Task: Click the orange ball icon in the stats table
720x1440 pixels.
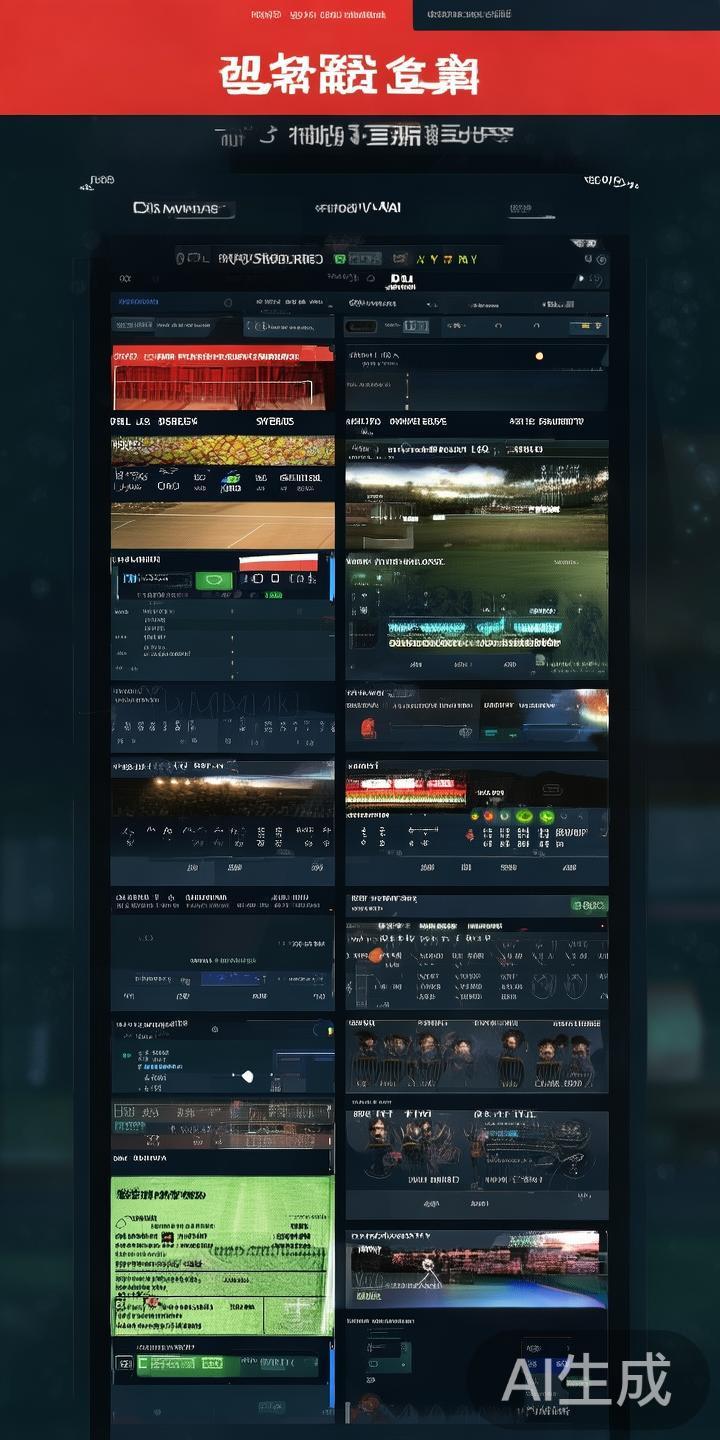Action: click(x=376, y=955)
